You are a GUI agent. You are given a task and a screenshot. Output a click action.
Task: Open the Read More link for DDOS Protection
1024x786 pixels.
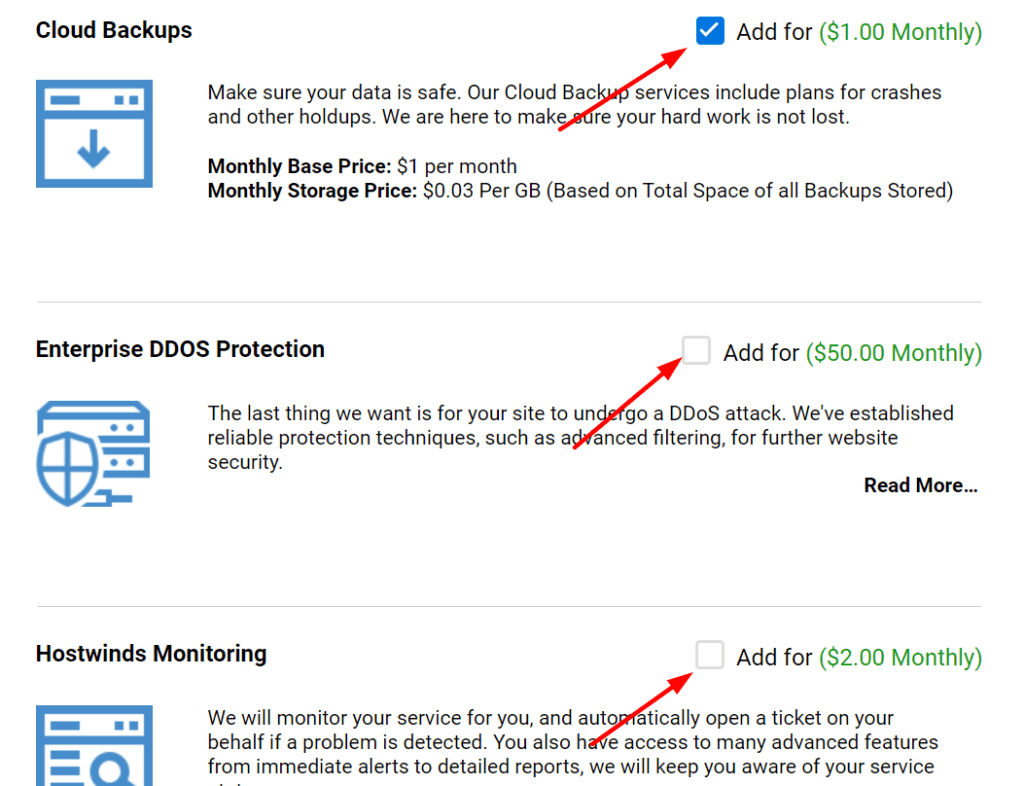(920, 485)
